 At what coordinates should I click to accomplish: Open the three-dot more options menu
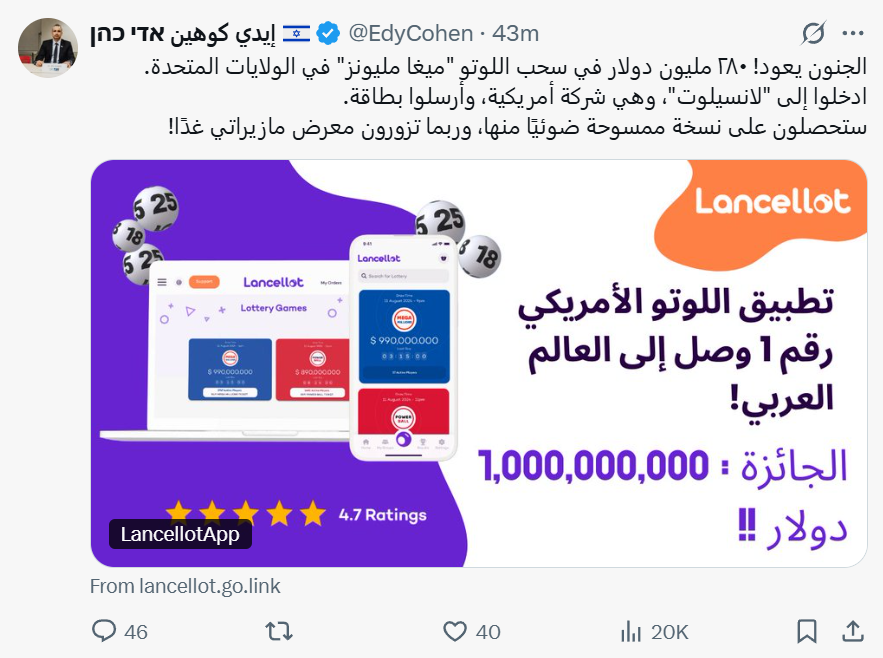coord(853,34)
